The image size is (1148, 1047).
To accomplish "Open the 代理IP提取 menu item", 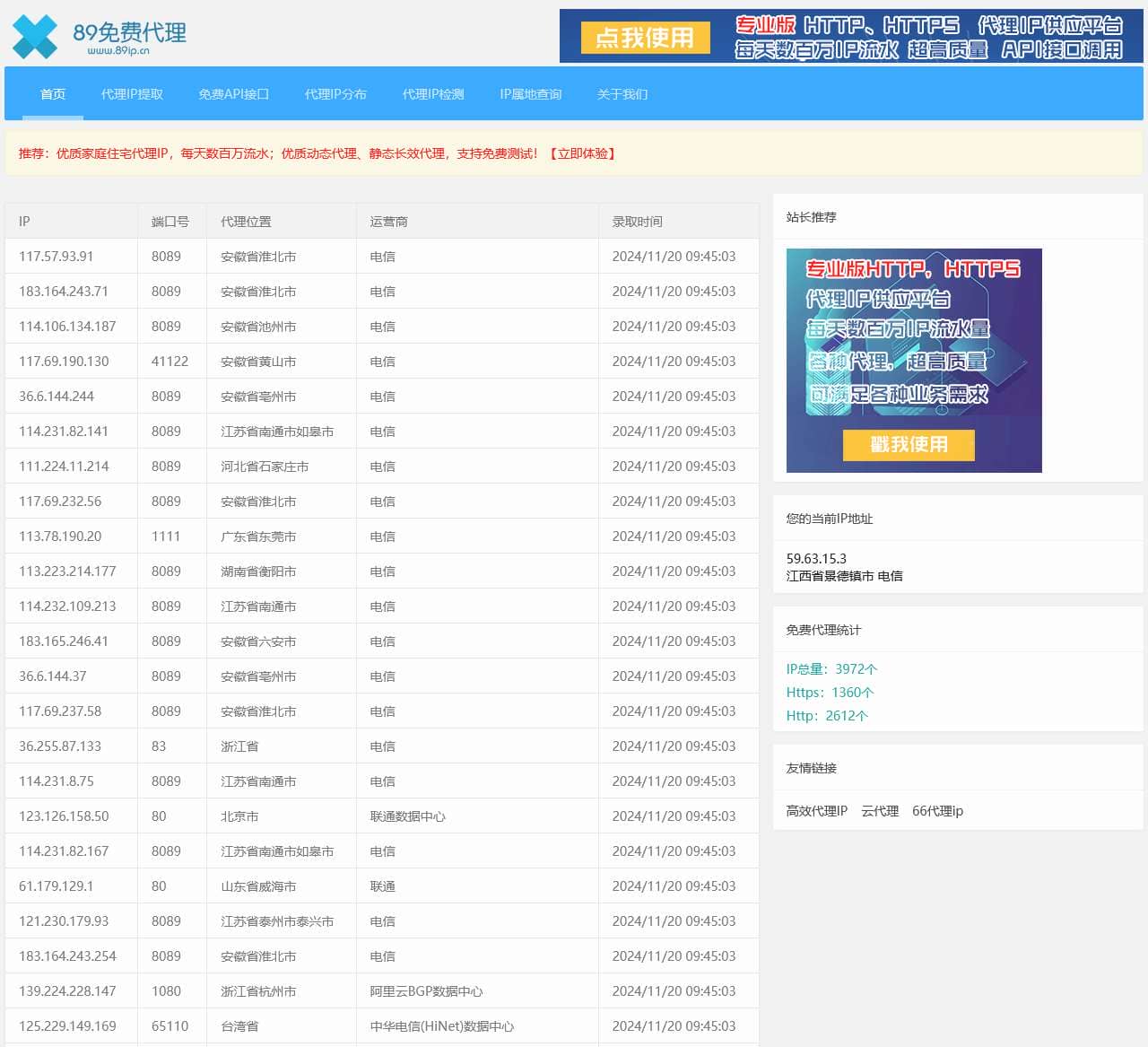I will point(132,94).
